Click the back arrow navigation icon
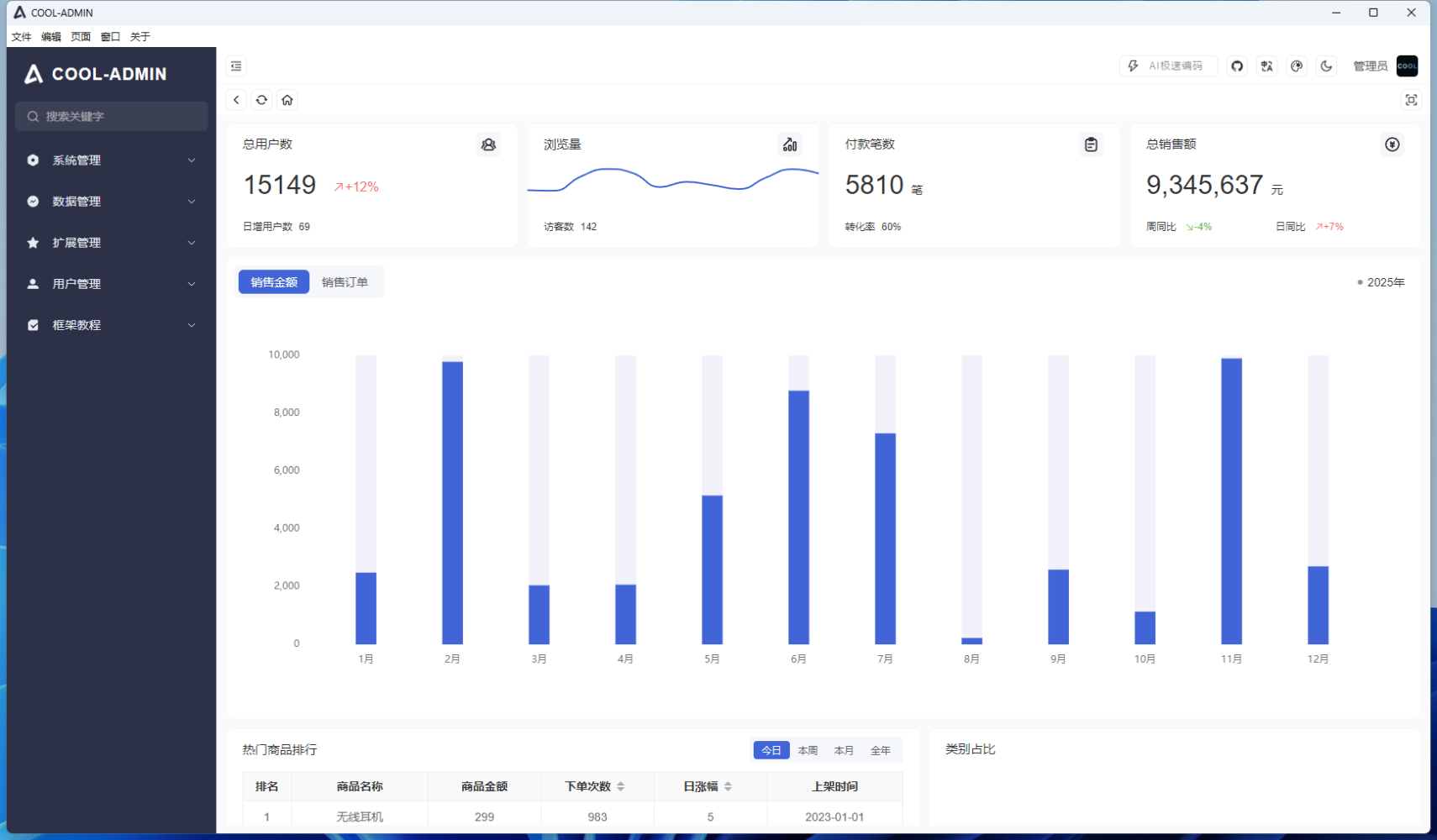This screenshot has height=840, width=1437. 236,99
